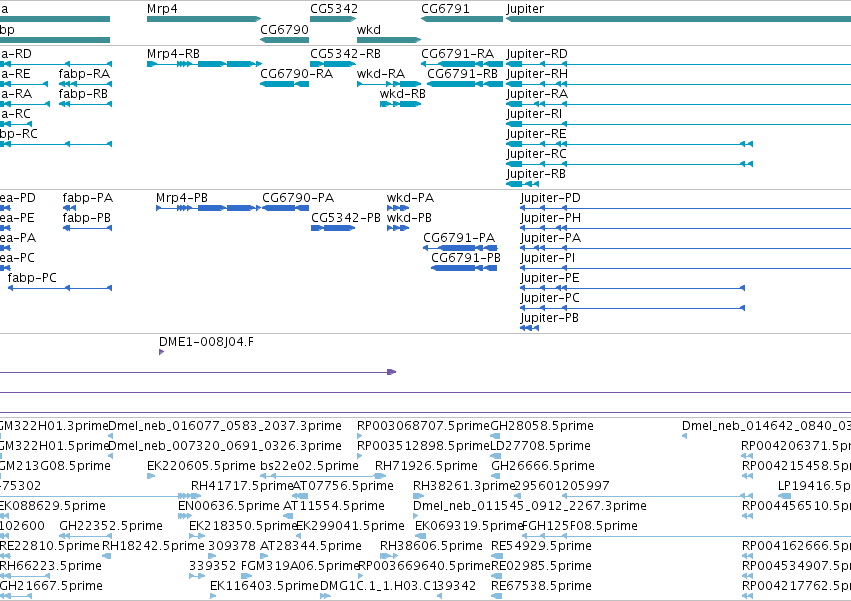Select the DME1-008J04.F feature label
The image size is (851, 601).
click(206, 342)
